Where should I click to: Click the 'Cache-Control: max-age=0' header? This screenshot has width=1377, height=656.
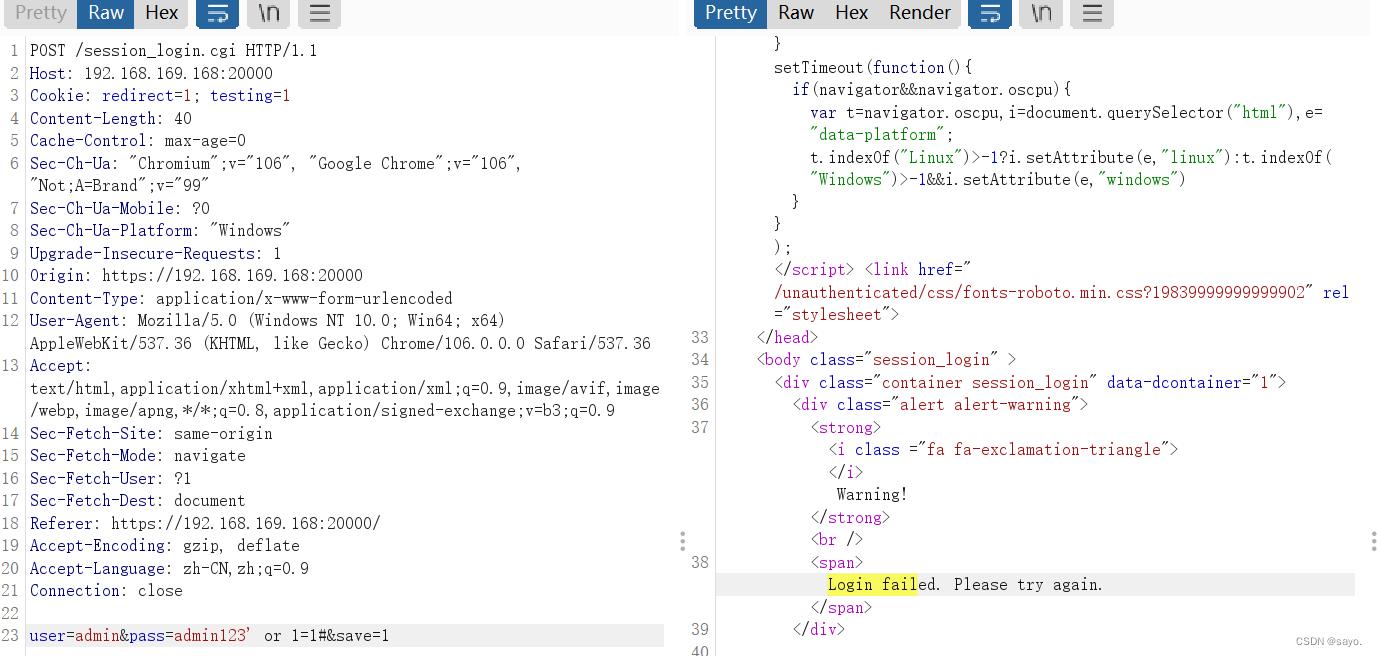(138, 141)
